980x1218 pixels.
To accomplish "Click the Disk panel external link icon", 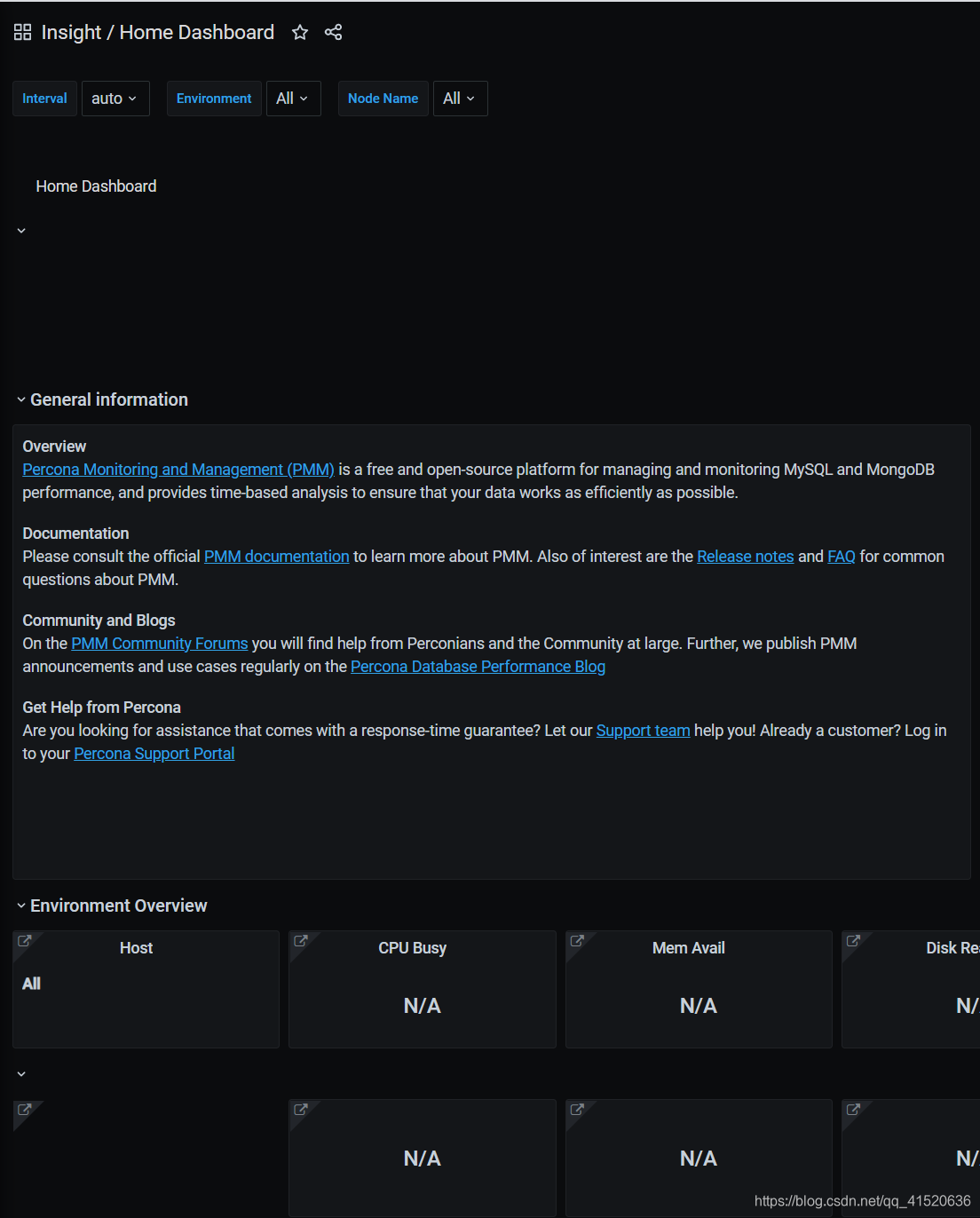I will click(853, 941).
